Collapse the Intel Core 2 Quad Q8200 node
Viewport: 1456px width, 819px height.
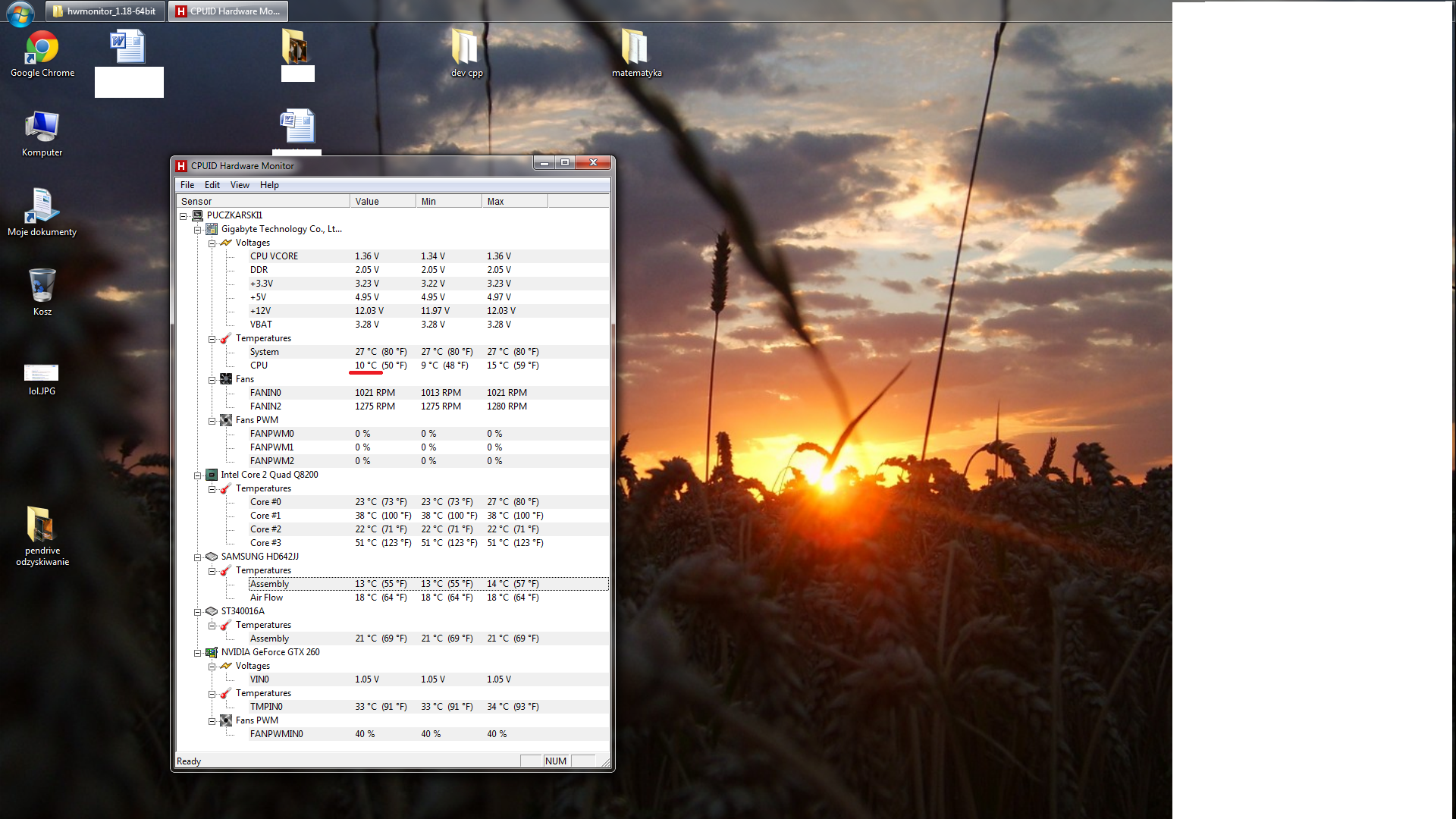click(x=198, y=475)
